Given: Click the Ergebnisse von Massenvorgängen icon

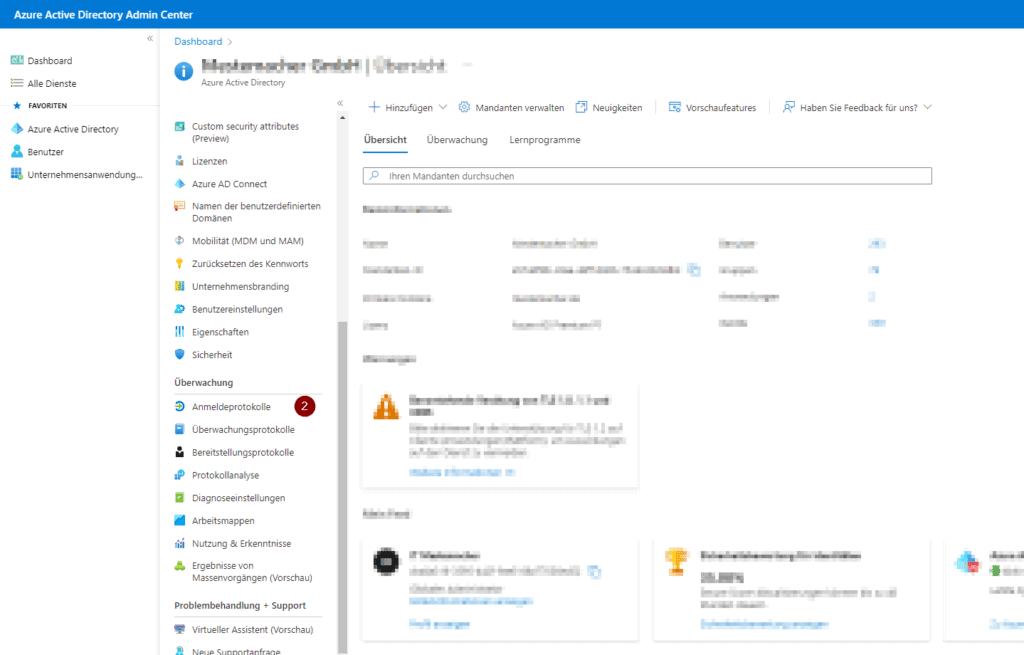Looking at the screenshot, I should pyautogui.click(x=180, y=566).
